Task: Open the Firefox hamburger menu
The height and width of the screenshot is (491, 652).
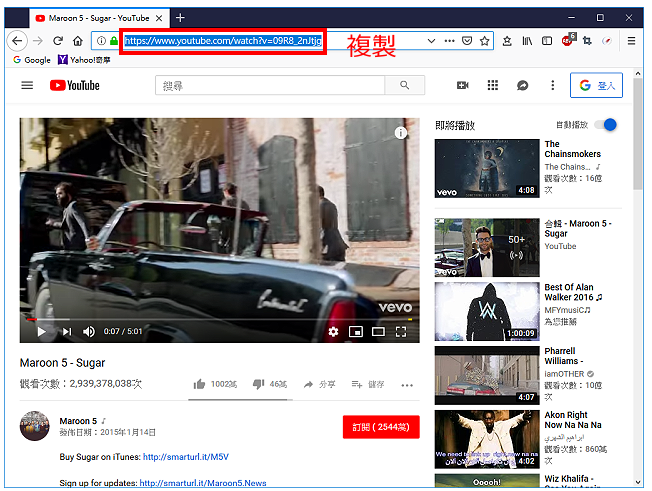Action: (x=631, y=41)
